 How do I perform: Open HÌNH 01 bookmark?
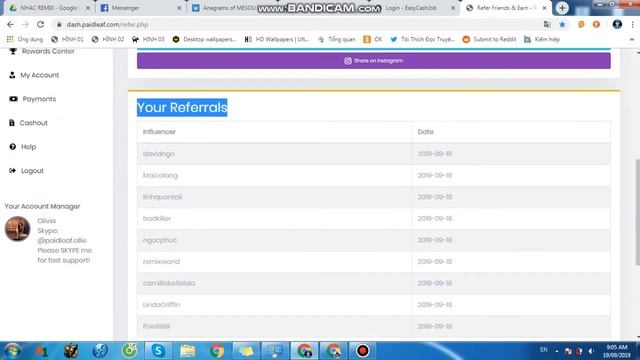67,39
